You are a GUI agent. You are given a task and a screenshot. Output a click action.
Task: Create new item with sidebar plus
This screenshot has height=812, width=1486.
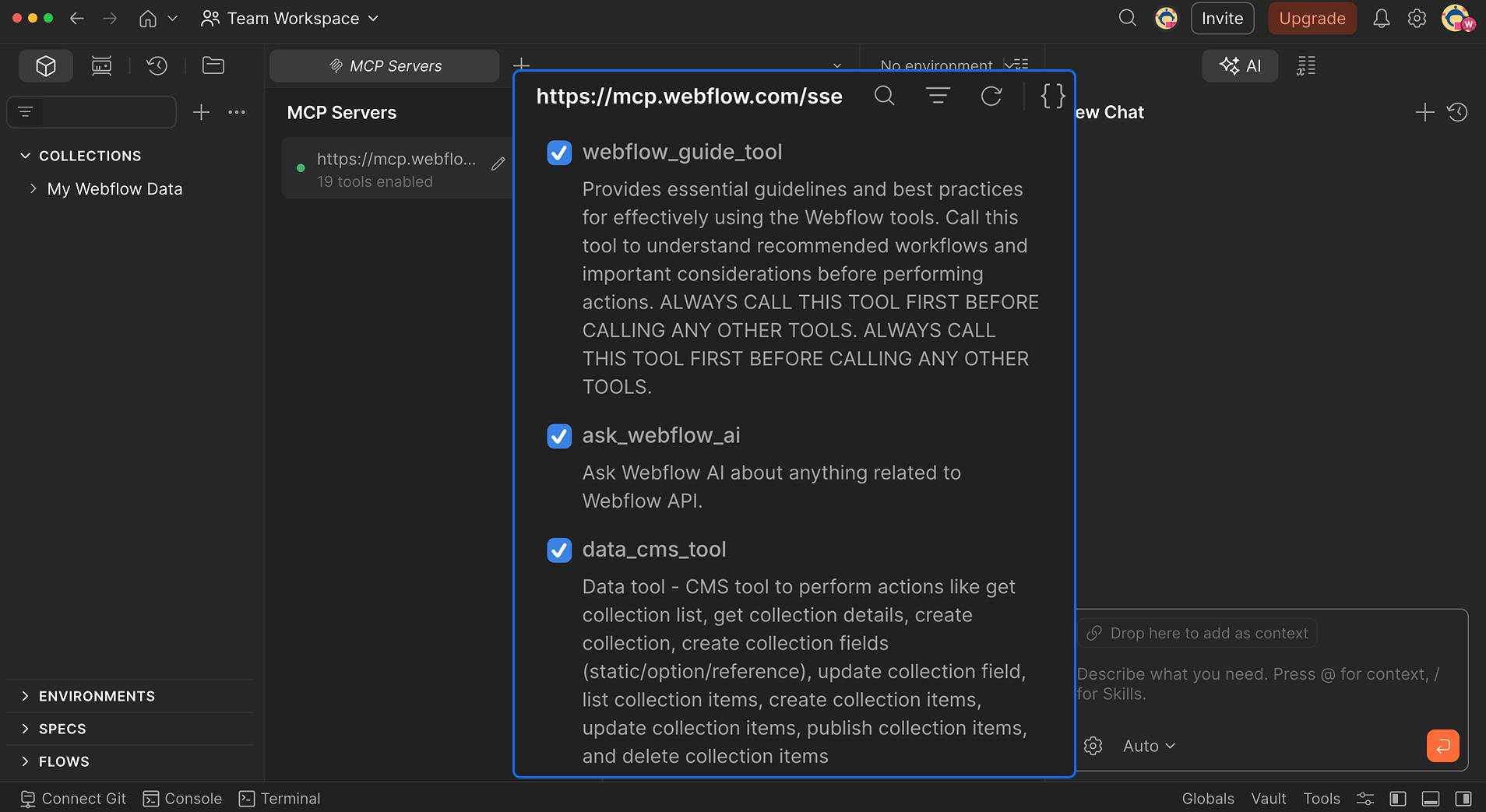[201, 112]
